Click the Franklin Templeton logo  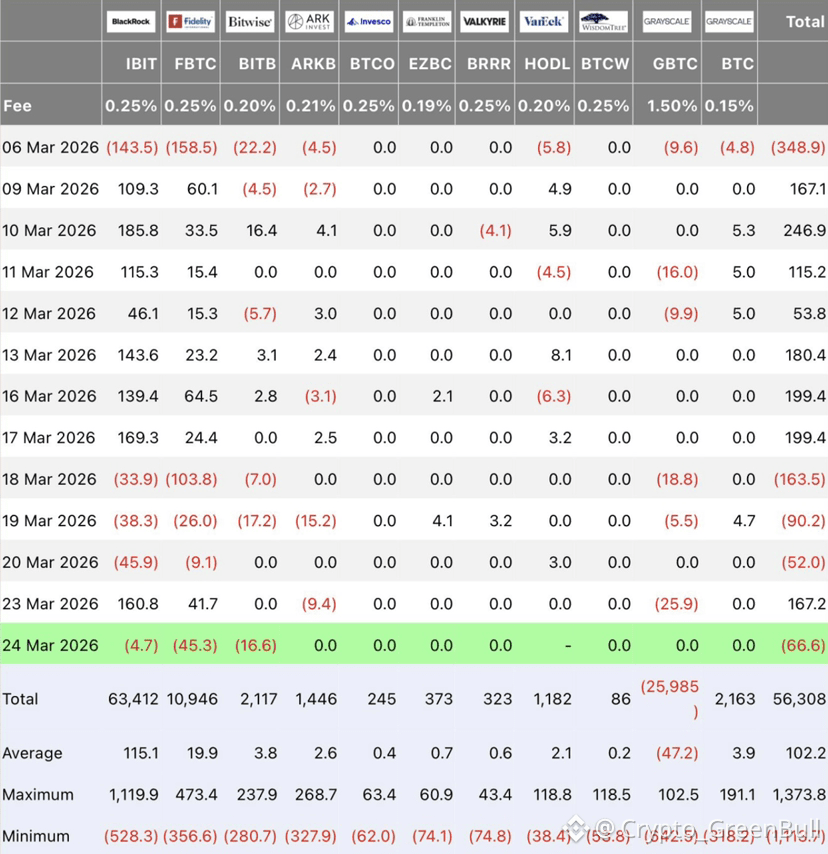428,22
